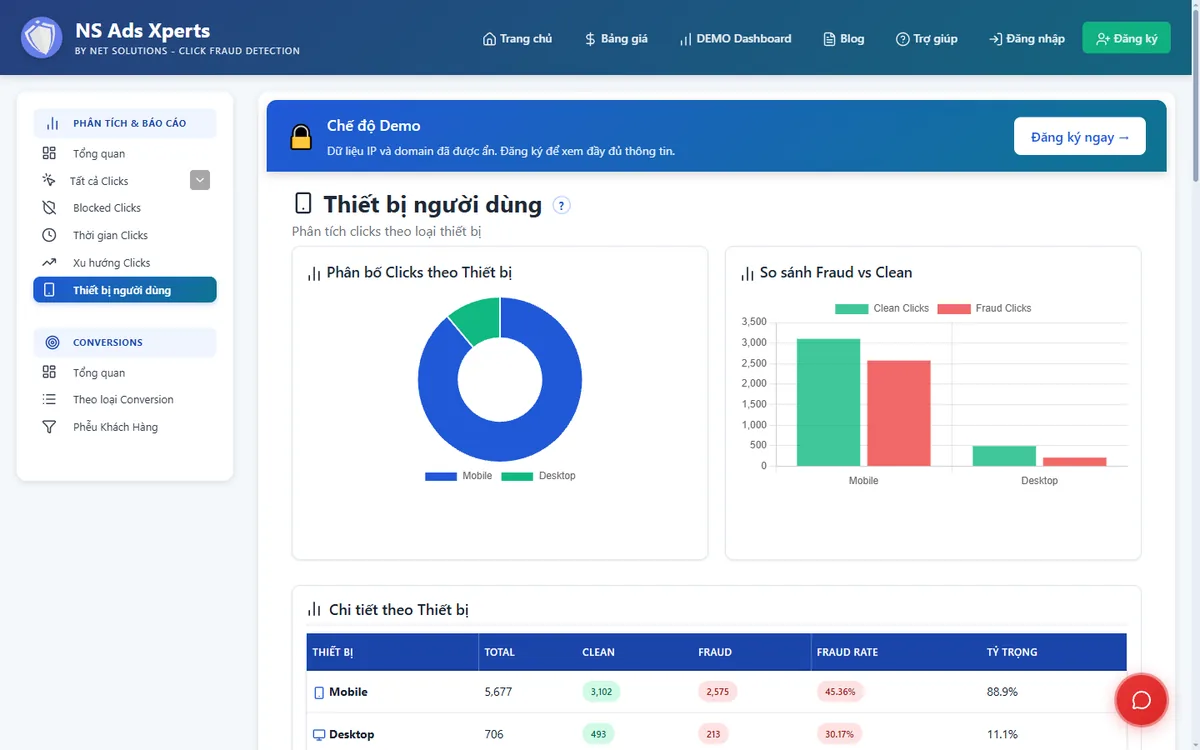Viewport: 1200px width, 750px height.
Task: Click the target icon beside Conversions
Action: (x=53, y=342)
